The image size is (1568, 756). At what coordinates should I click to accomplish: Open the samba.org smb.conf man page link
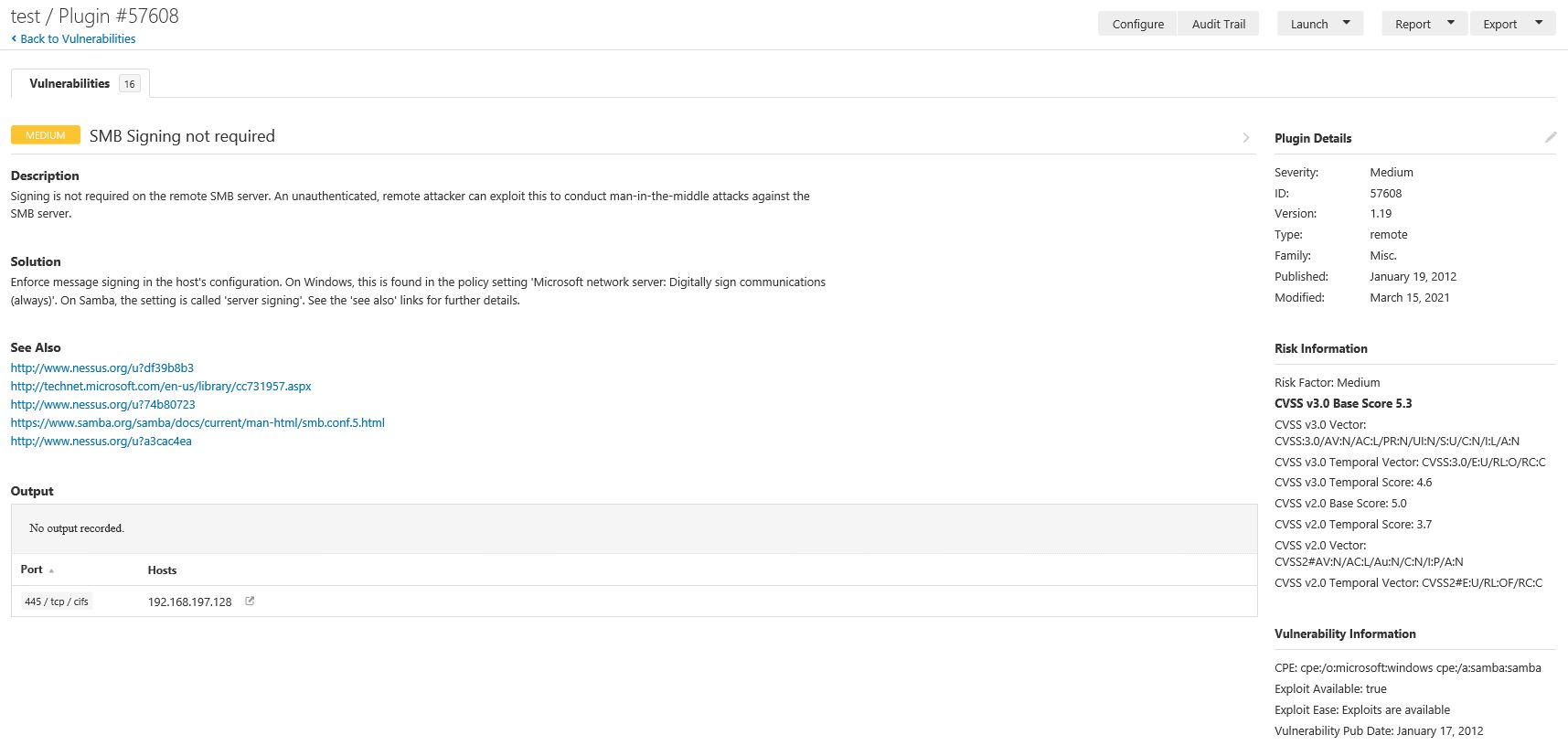click(197, 422)
